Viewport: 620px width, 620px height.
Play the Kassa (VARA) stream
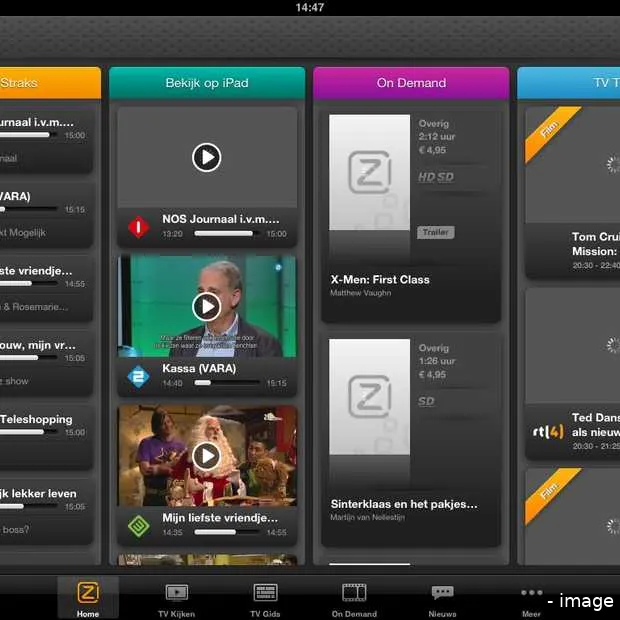206,306
